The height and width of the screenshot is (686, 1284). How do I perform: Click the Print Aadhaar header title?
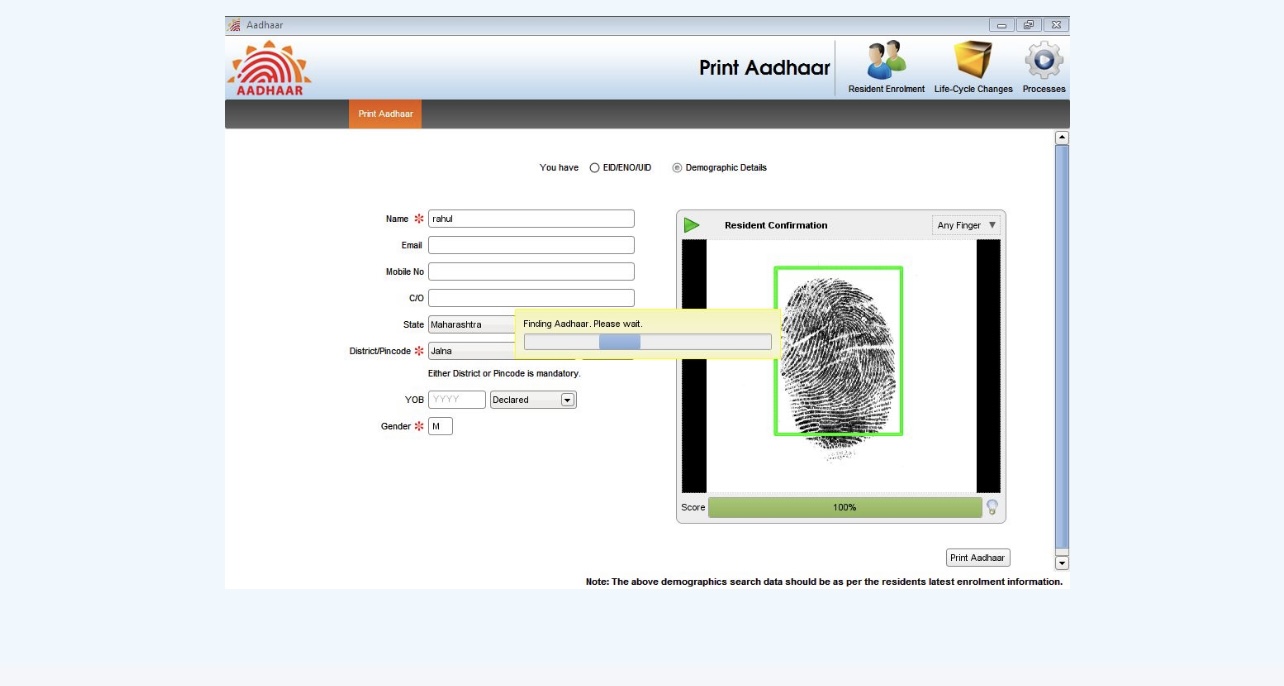(x=765, y=68)
